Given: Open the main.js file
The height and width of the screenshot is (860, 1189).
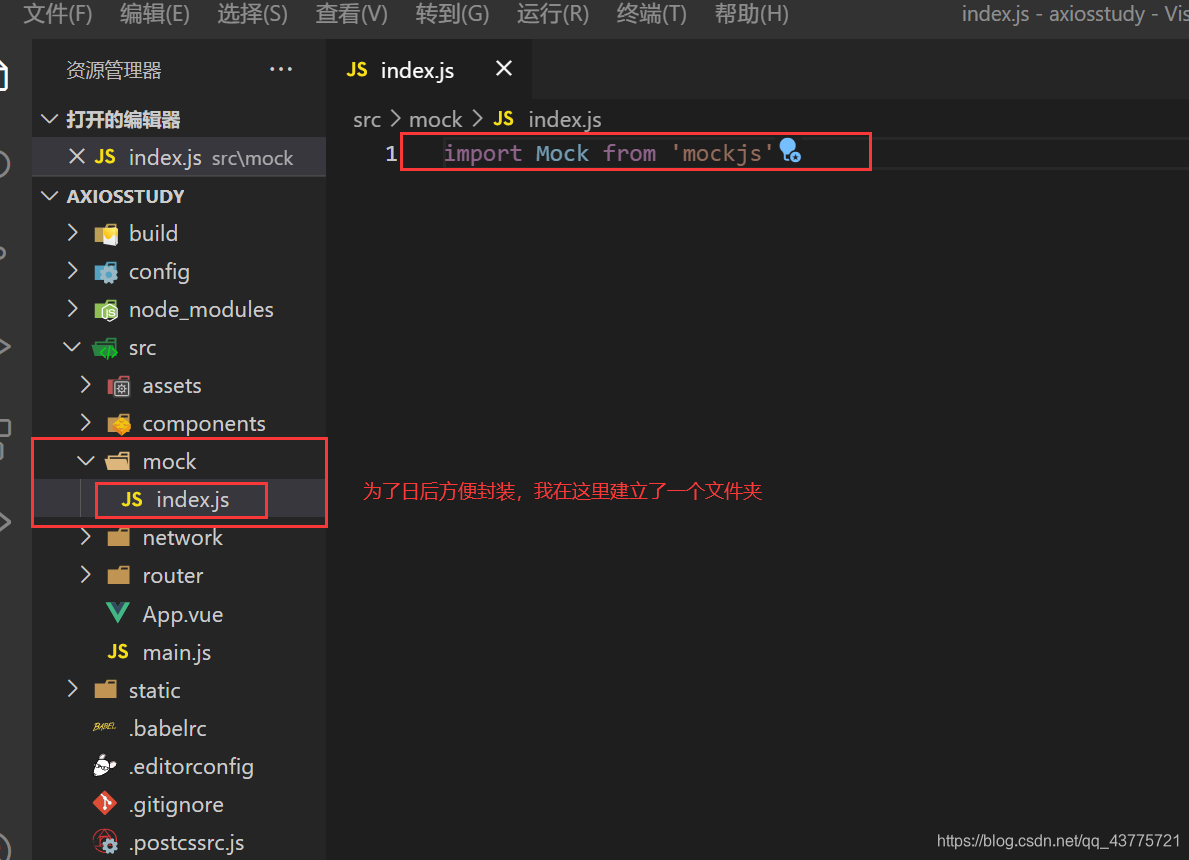Looking at the screenshot, I should (x=177, y=652).
